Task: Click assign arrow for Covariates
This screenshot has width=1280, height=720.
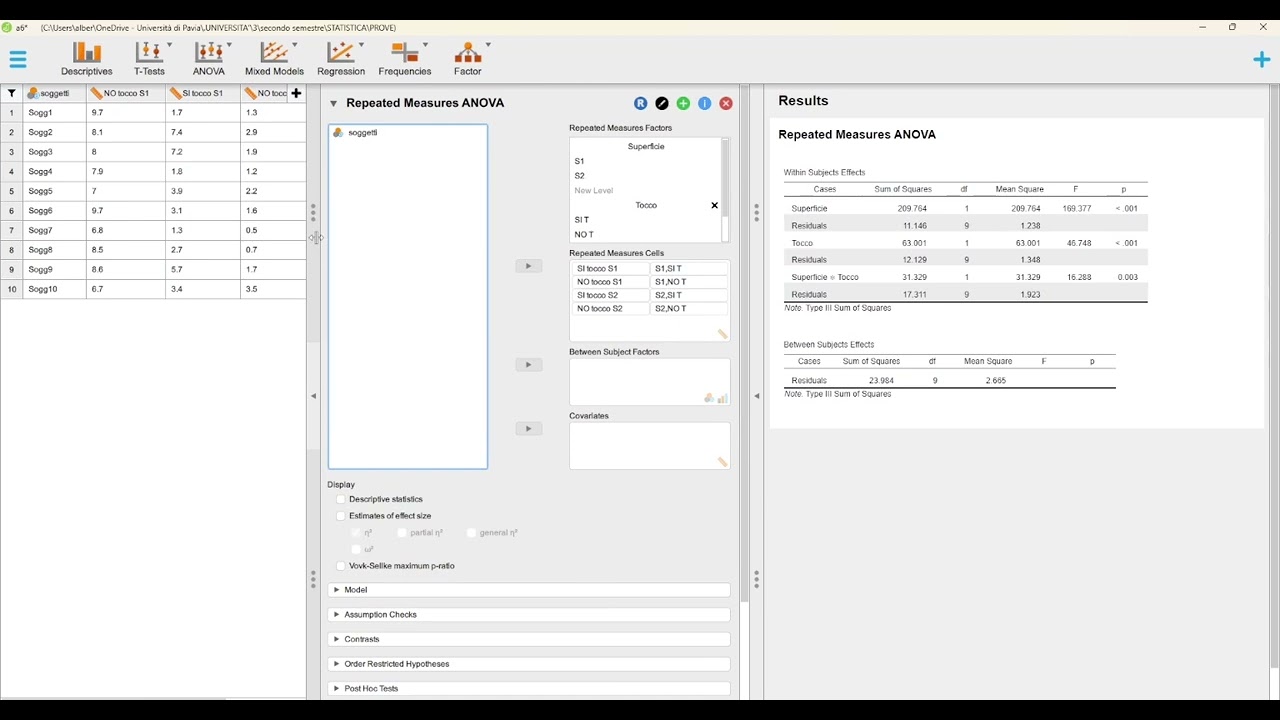Action: coord(528,428)
